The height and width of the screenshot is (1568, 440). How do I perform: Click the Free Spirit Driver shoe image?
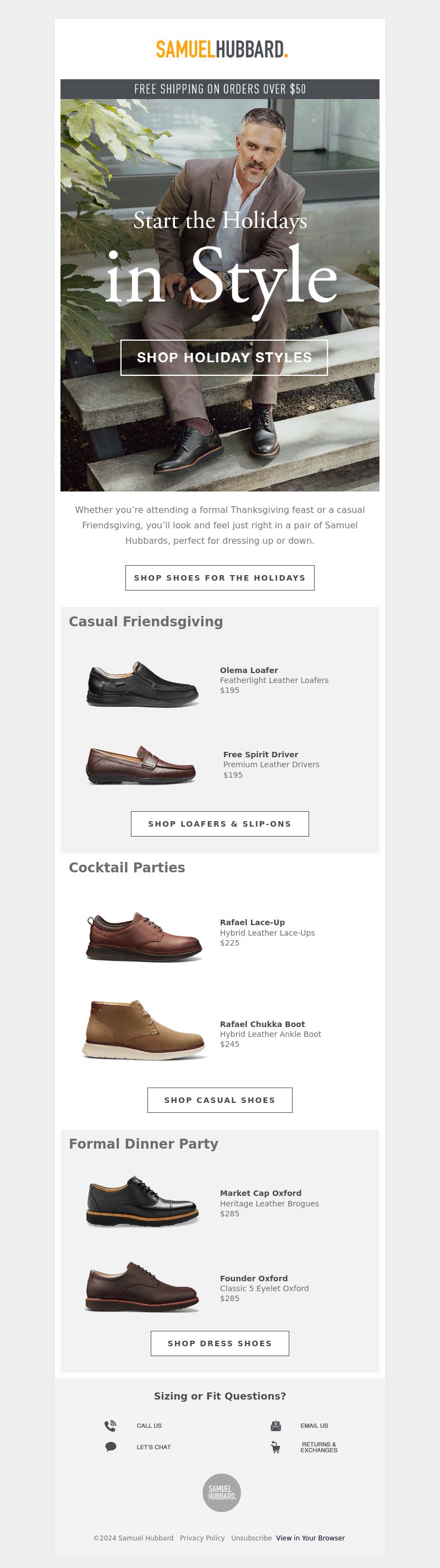tap(141, 765)
